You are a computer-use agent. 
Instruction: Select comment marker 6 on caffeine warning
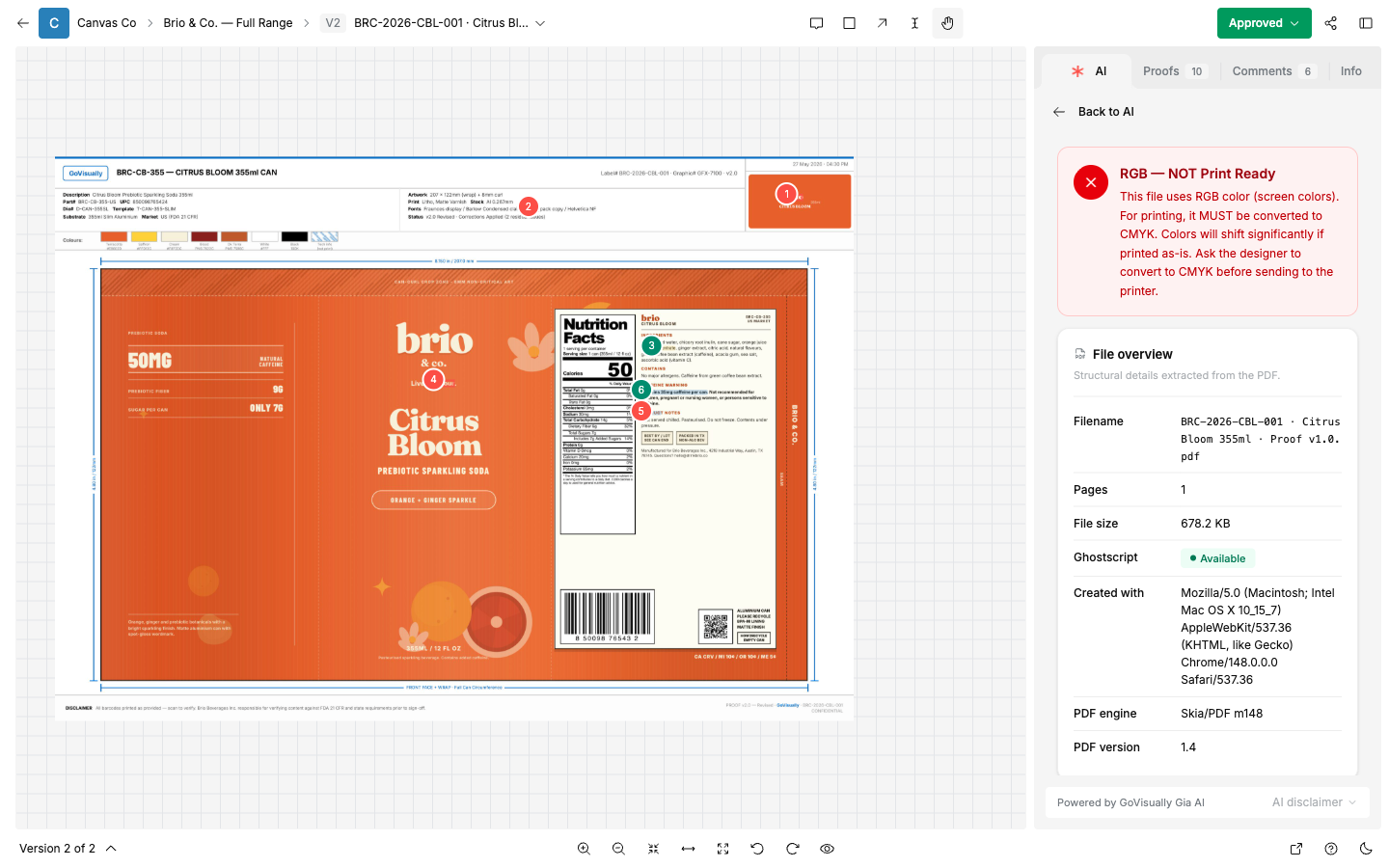[x=640, y=390]
